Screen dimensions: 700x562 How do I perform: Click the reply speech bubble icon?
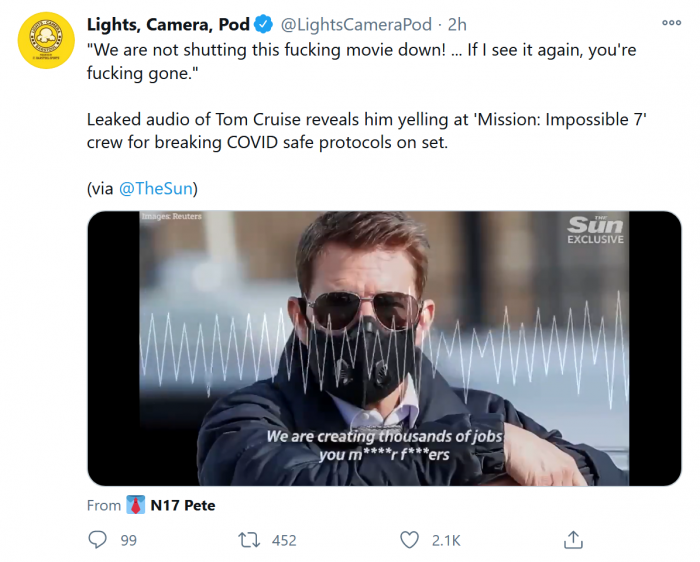[98, 540]
